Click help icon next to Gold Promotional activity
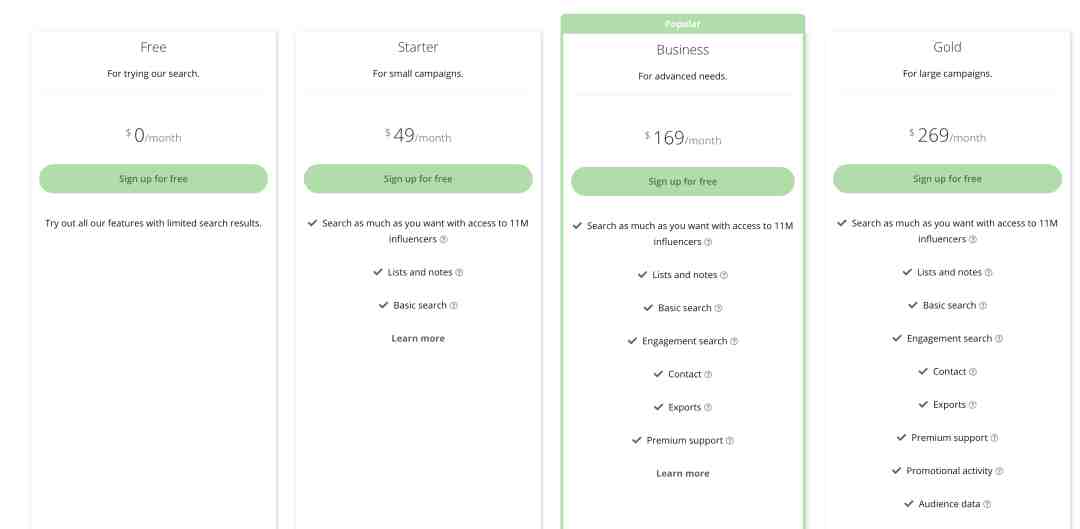Viewport: 1080px width, 529px height. (x=999, y=472)
